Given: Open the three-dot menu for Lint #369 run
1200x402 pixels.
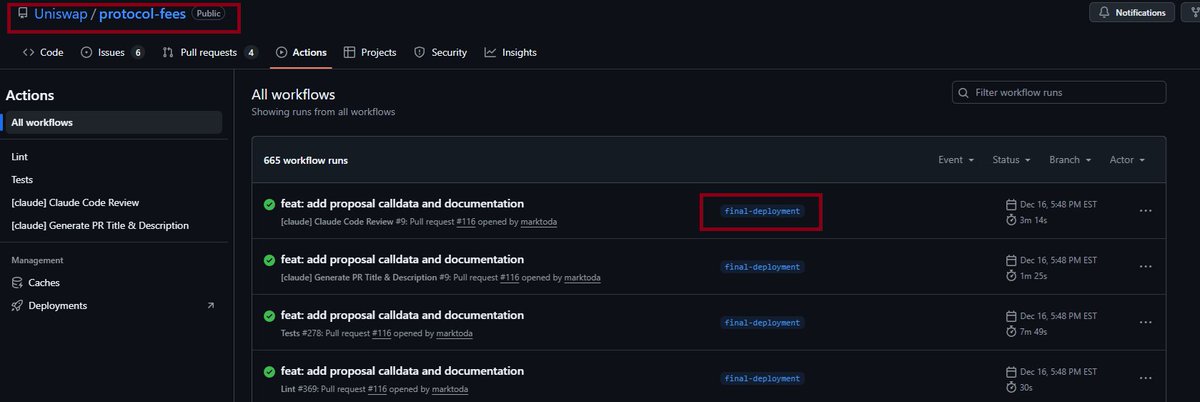Looking at the screenshot, I should point(1146,379).
